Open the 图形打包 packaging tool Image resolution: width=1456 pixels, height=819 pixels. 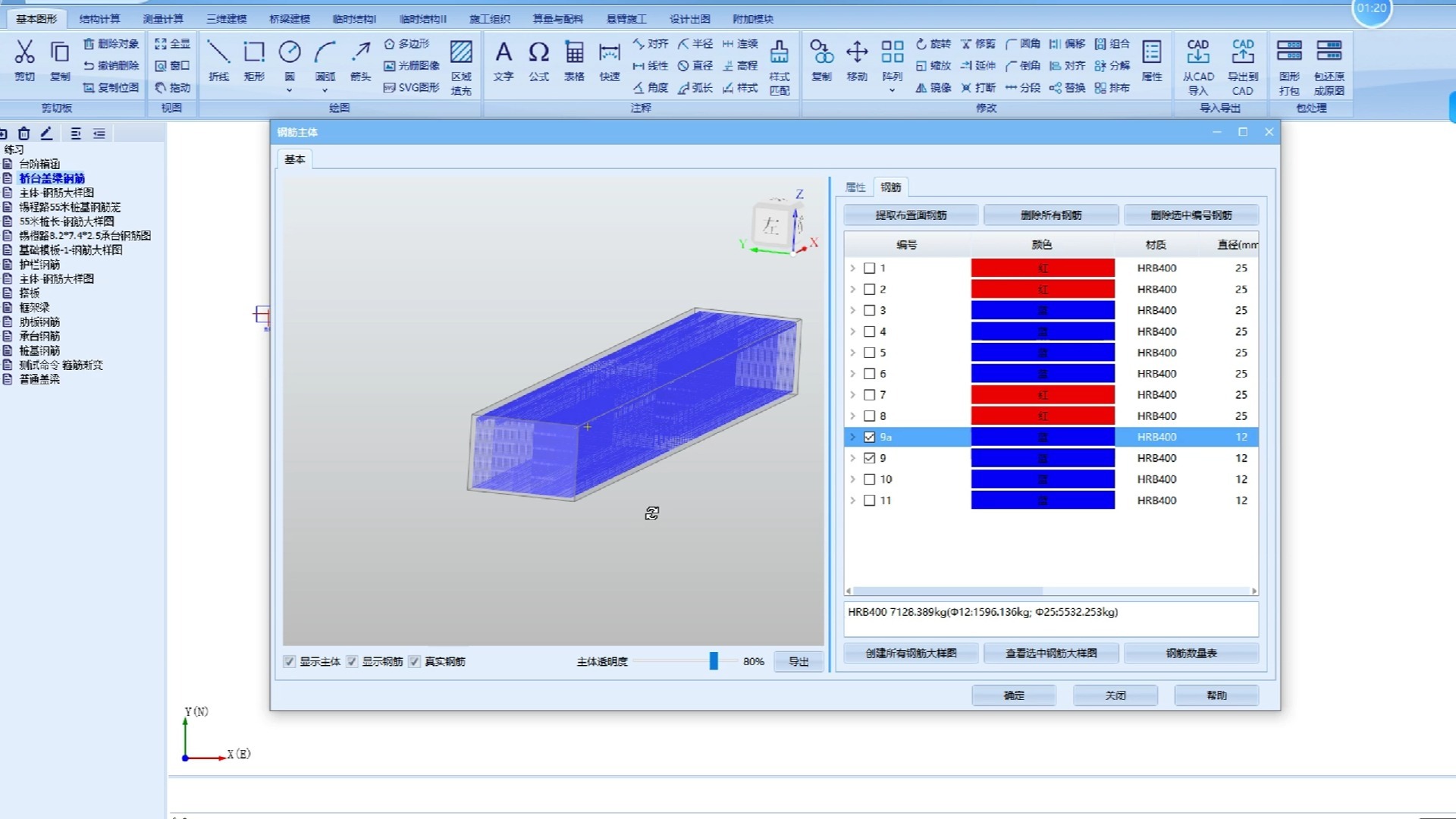click(1289, 67)
